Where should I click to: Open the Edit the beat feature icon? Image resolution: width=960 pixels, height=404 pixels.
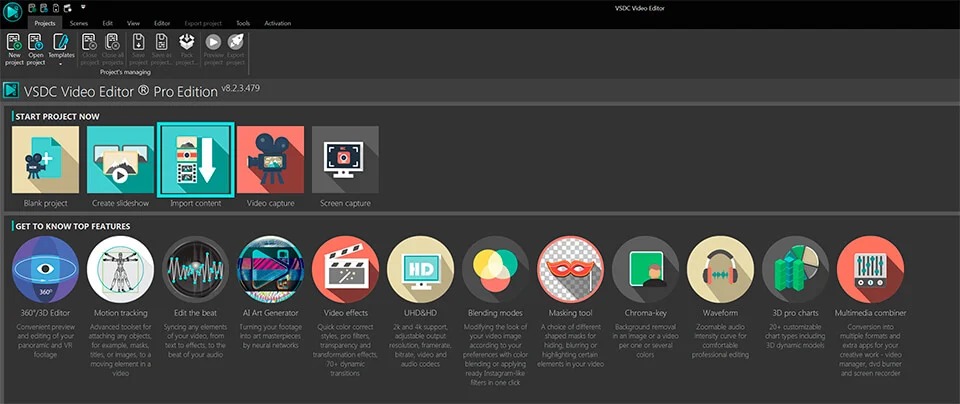click(x=195, y=269)
